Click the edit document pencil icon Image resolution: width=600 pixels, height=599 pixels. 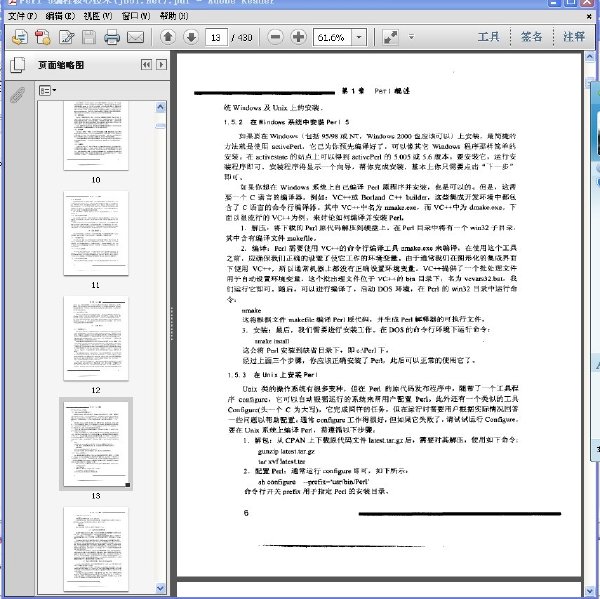click(67, 38)
